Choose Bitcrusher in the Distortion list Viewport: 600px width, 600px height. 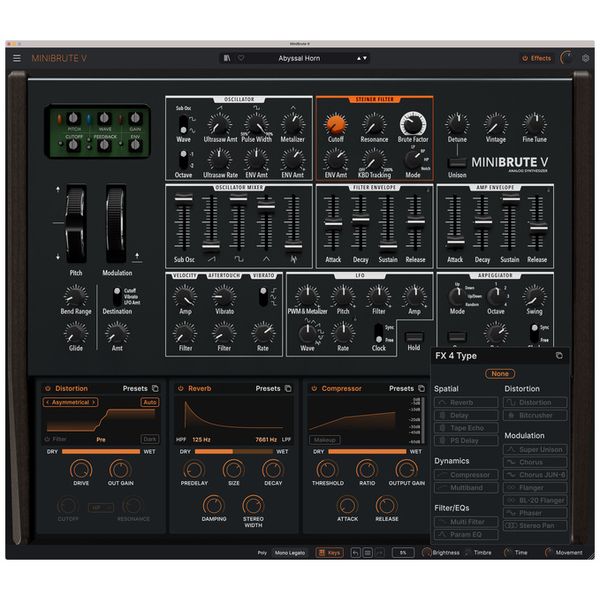click(x=534, y=415)
